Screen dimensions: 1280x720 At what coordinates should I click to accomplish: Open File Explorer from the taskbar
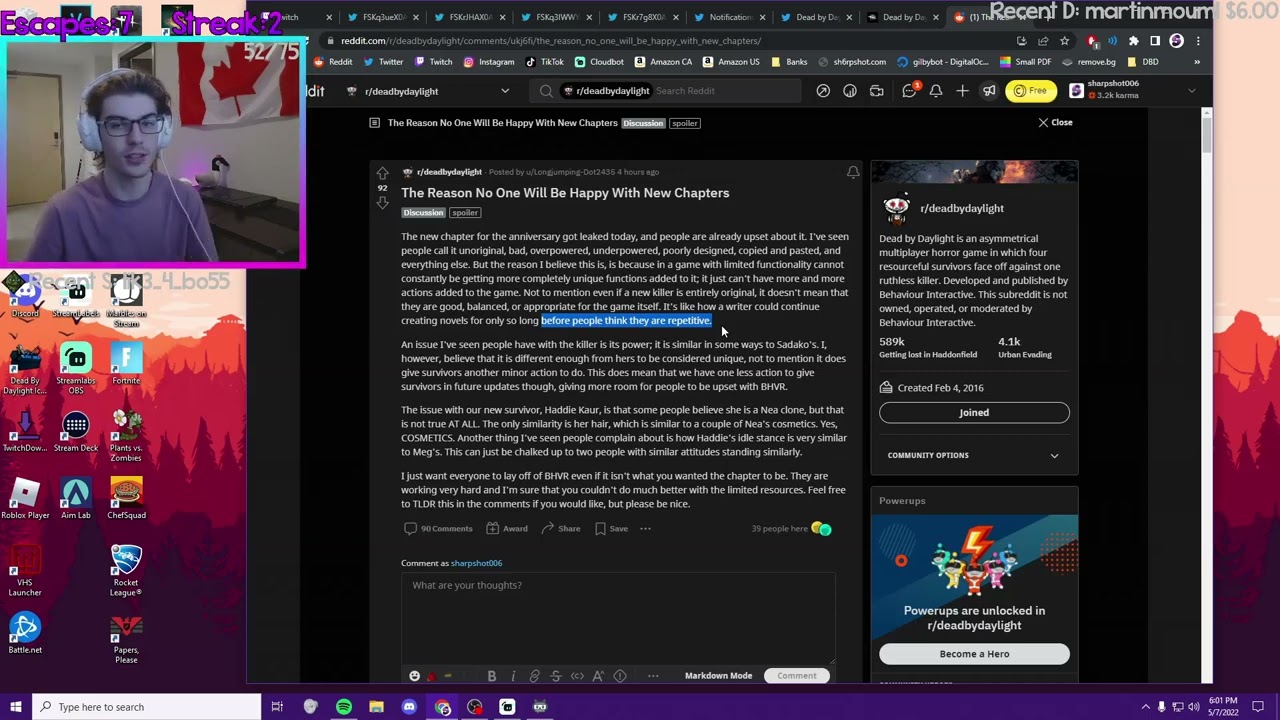pyautogui.click(x=376, y=707)
